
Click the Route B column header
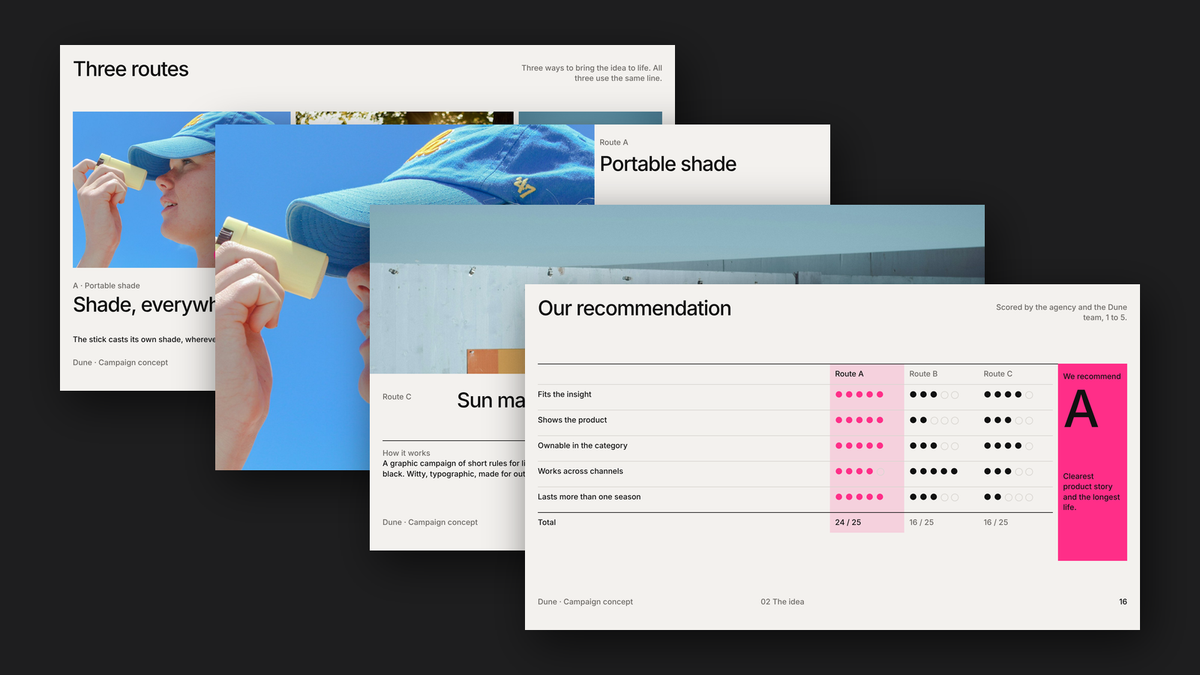[x=923, y=374]
